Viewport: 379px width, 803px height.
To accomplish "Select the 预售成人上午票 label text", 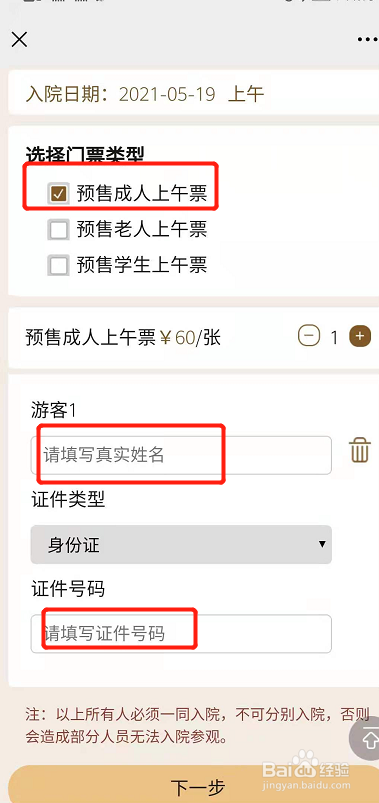I will 142,194.
